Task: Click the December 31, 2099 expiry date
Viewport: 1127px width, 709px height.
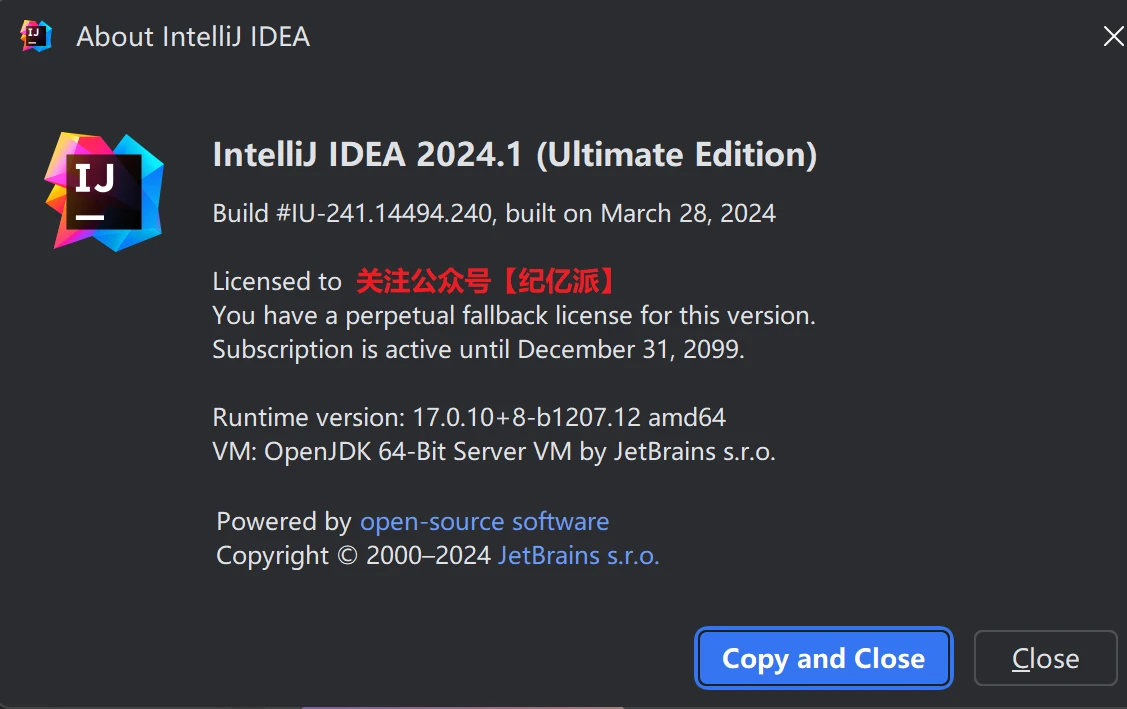Action: pos(630,350)
